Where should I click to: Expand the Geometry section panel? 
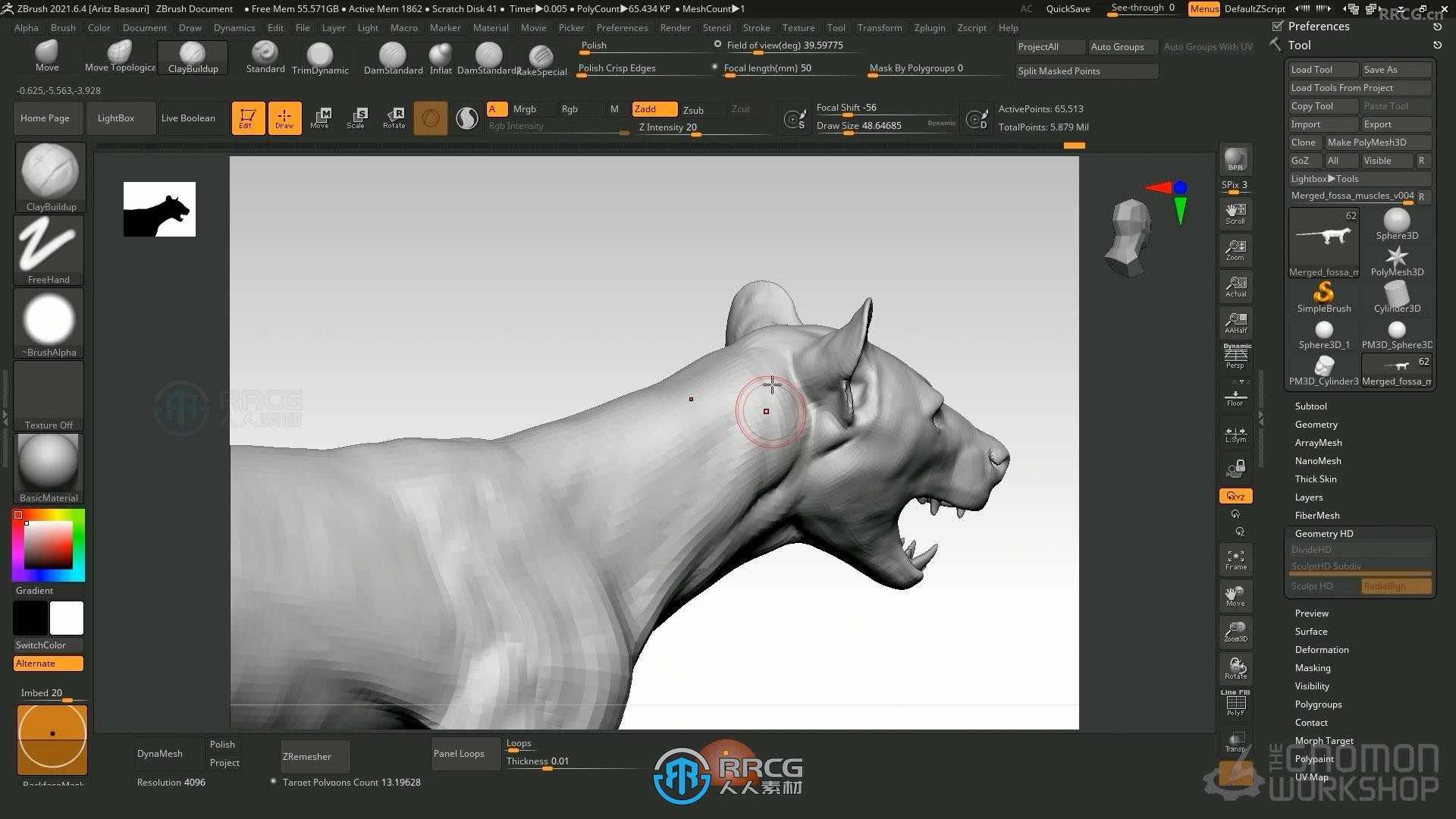[1316, 423]
